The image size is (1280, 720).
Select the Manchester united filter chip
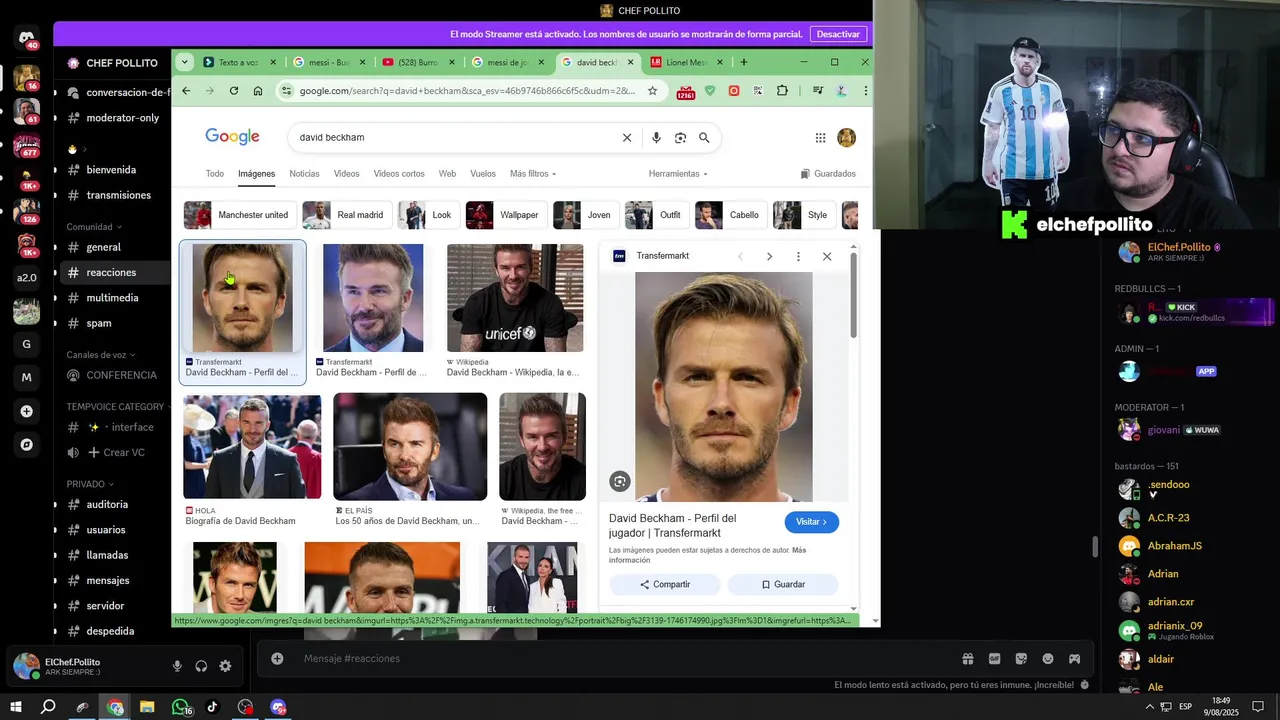[x=240, y=215]
